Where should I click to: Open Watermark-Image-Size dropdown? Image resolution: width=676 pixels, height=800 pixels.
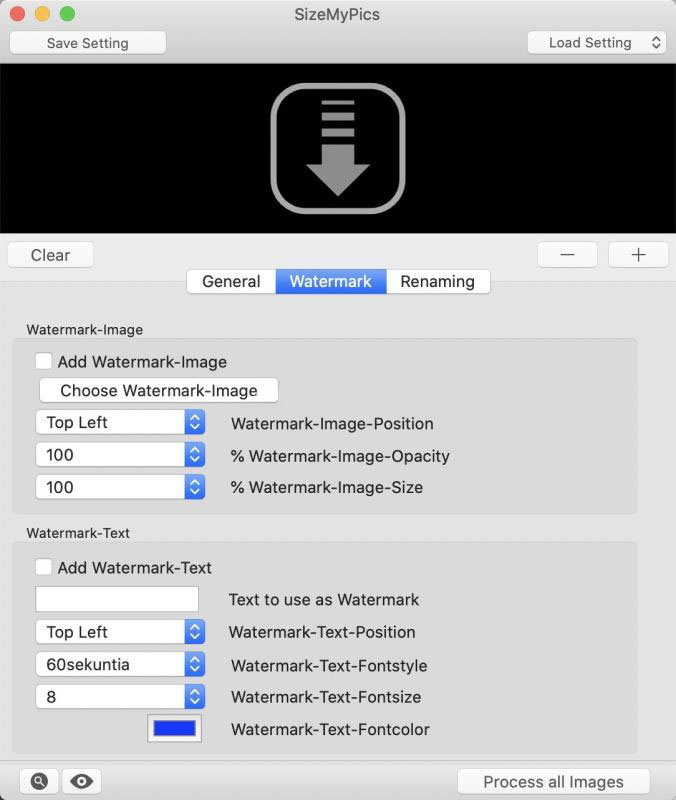tap(120, 487)
